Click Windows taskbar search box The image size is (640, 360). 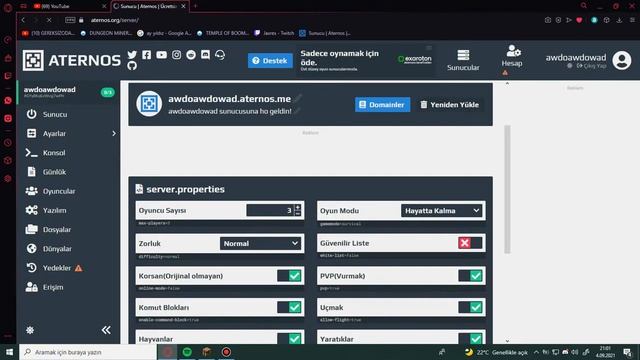pyautogui.click(x=88, y=352)
